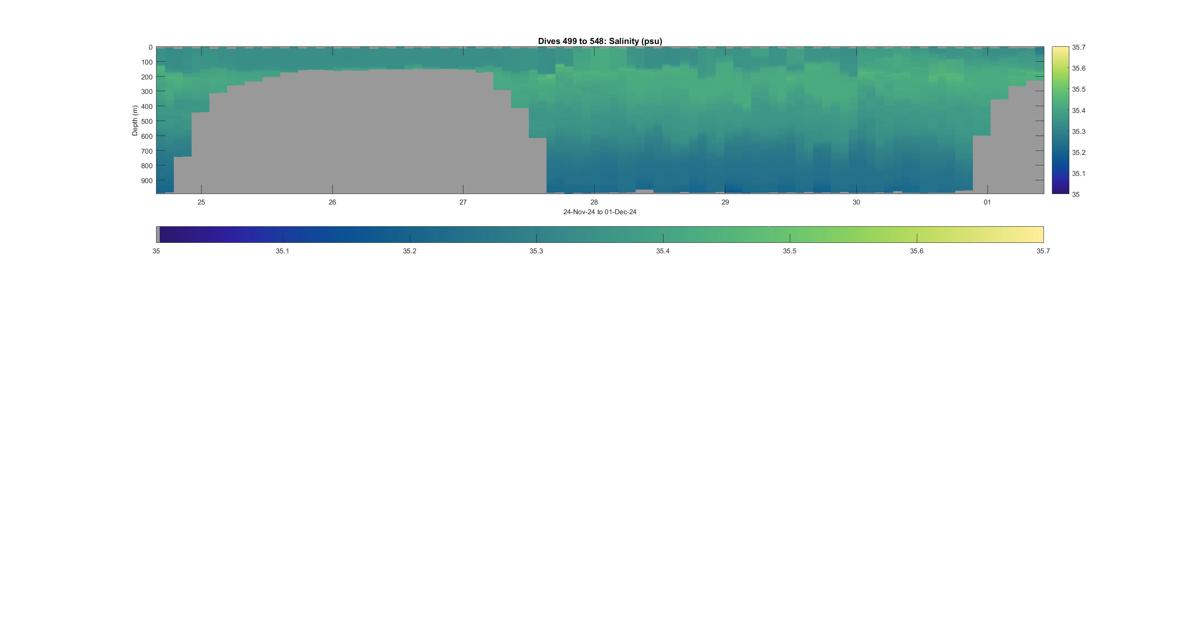
Task: Click horizontal colorbar tick label '35.3'
Action: [536, 251]
